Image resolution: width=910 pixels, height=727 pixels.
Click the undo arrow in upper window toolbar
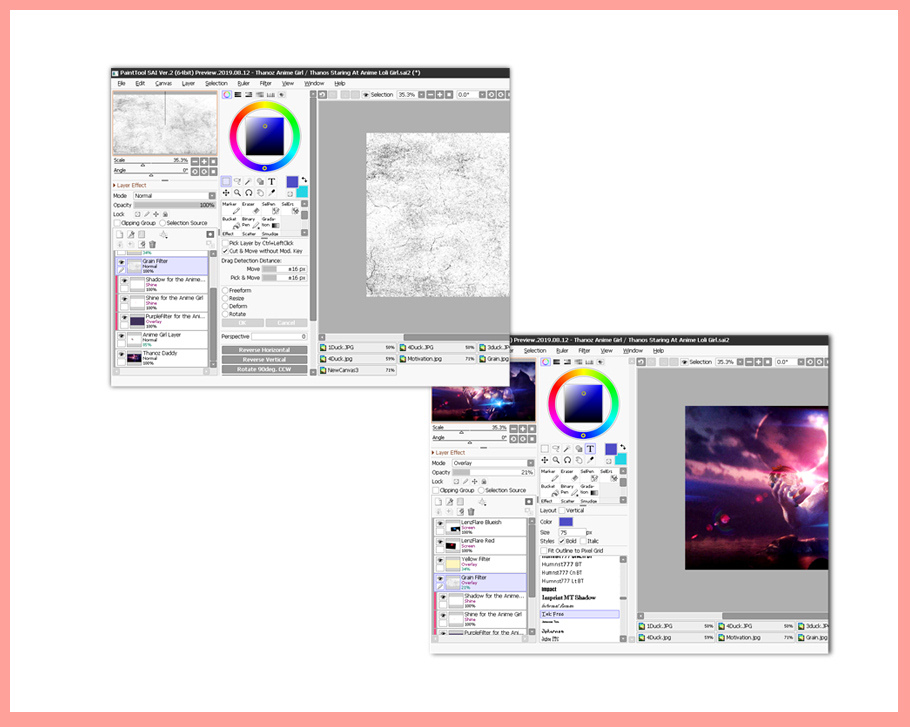(323, 95)
